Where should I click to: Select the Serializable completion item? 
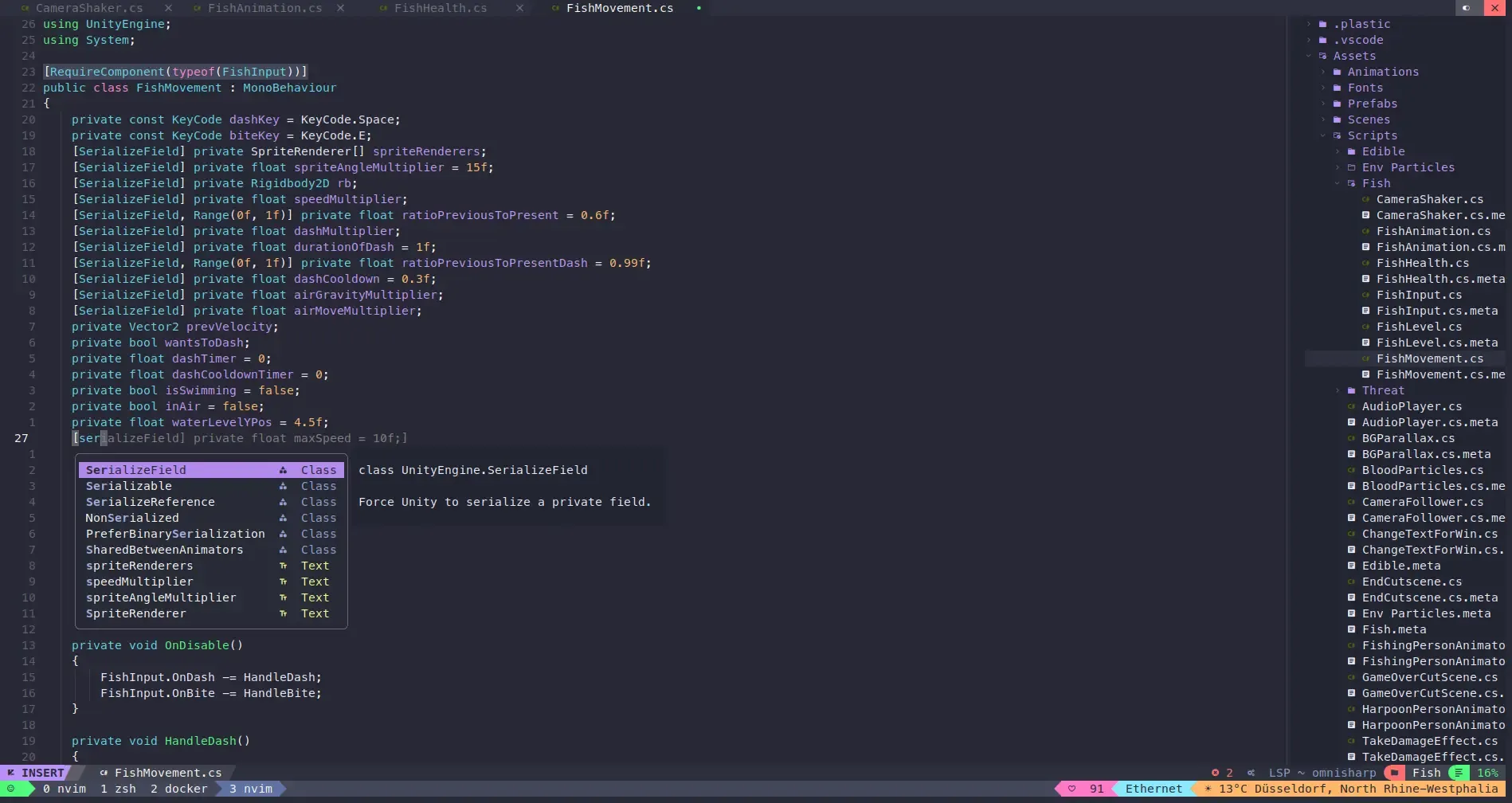click(x=129, y=486)
